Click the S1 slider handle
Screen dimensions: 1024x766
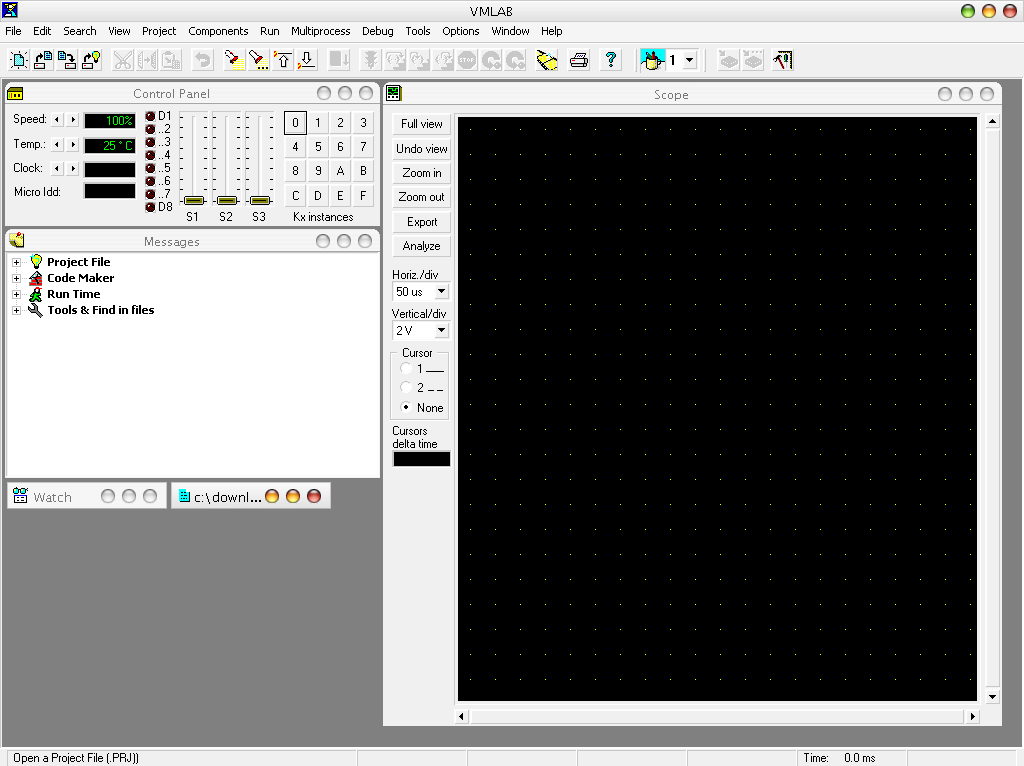(x=193, y=200)
